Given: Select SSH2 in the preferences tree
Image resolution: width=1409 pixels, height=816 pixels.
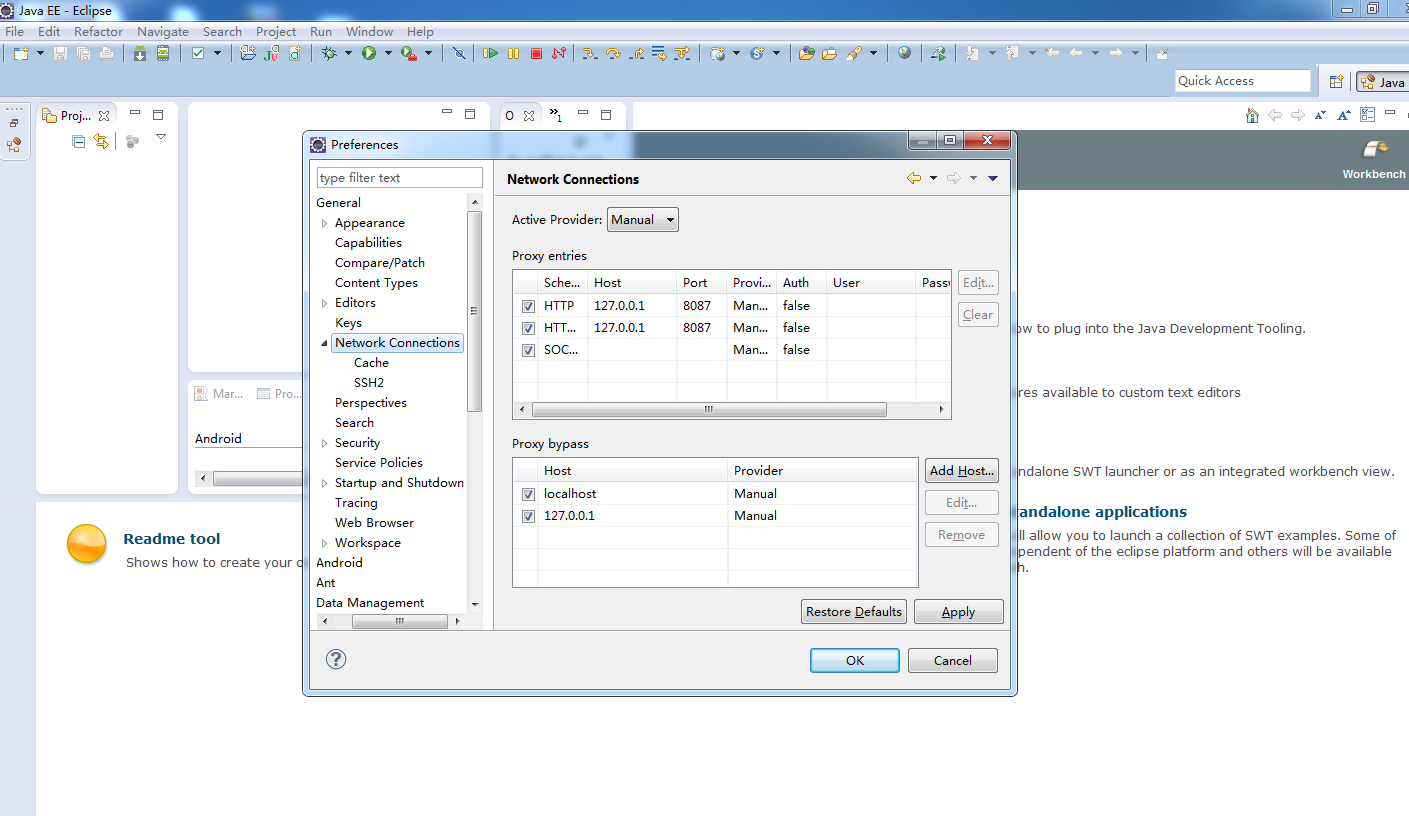Looking at the screenshot, I should click(369, 383).
